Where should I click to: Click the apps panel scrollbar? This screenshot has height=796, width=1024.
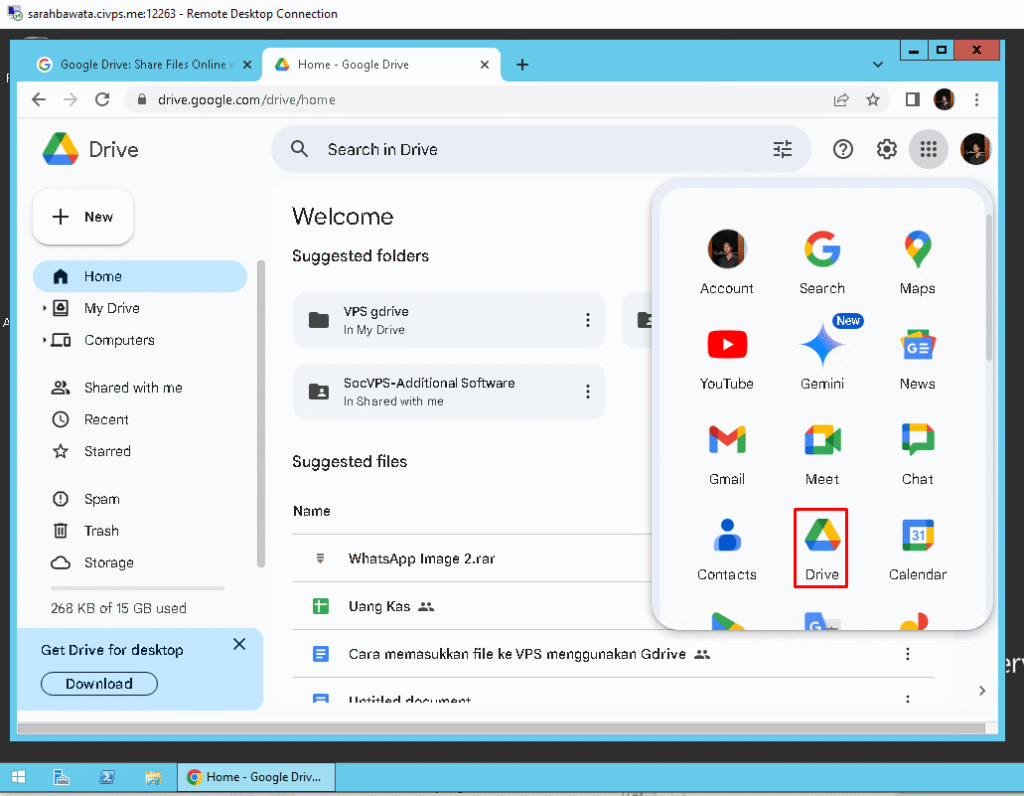tap(989, 287)
